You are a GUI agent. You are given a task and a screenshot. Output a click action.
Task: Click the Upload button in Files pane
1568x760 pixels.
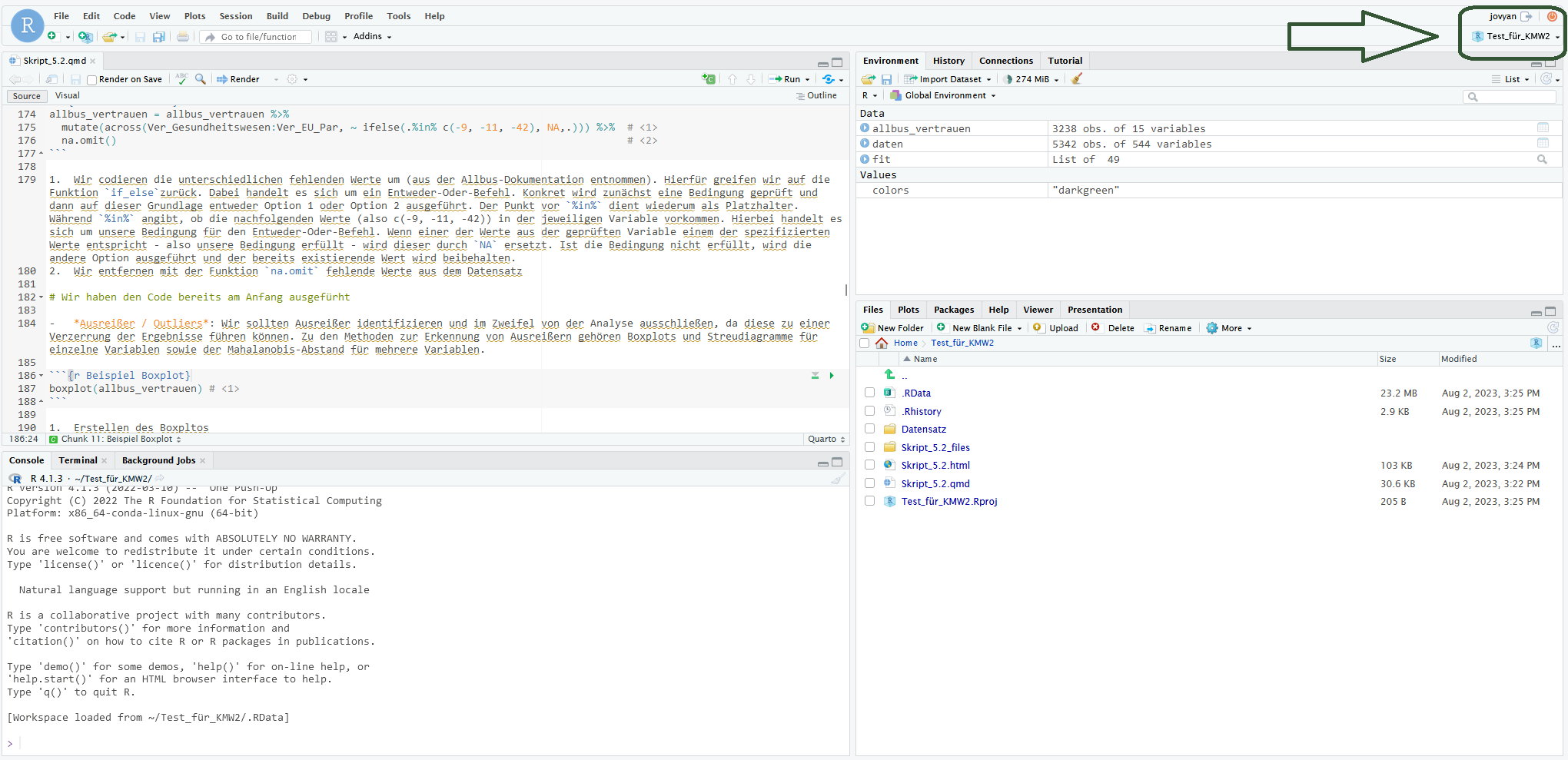coord(1055,328)
